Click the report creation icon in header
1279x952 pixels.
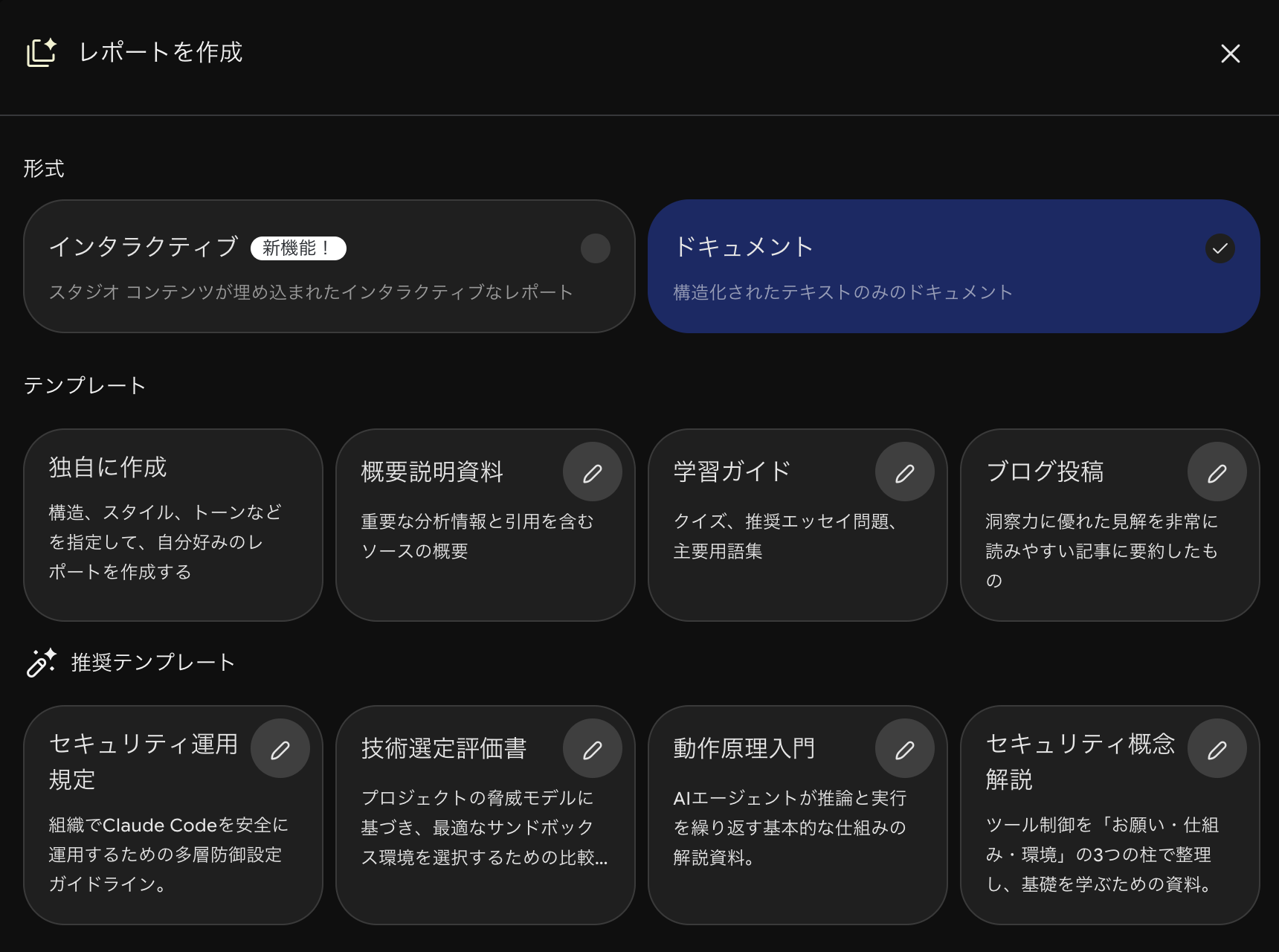(x=42, y=52)
